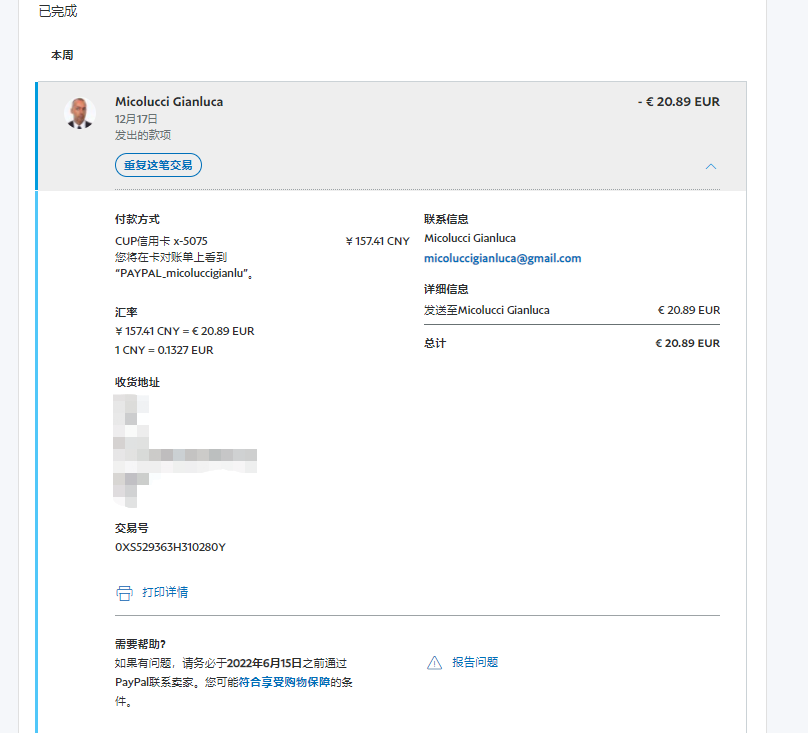The height and width of the screenshot is (733, 808).
Task: Click the Micolucci Gianluca transaction title
Action: click(x=169, y=102)
